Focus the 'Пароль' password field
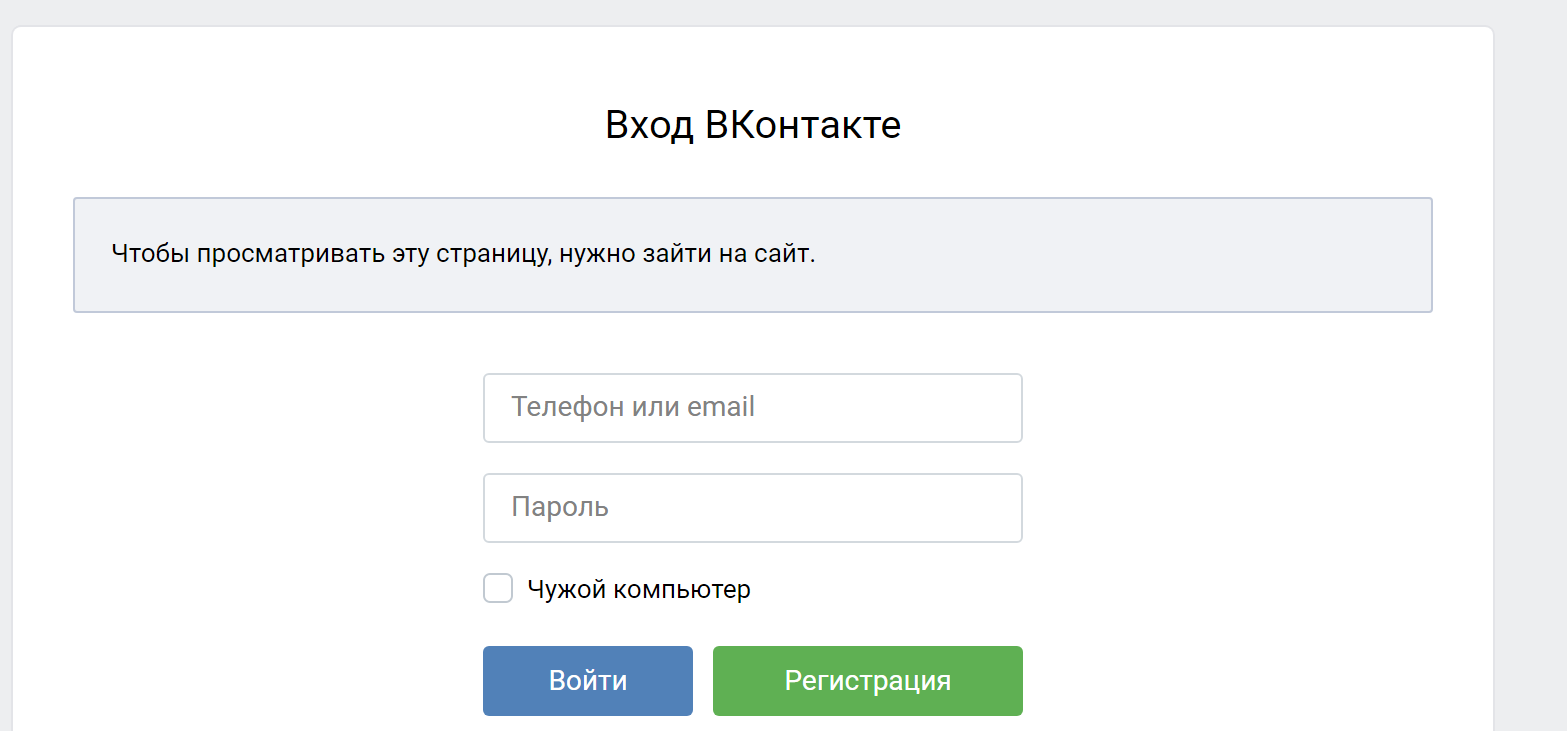This screenshot has height=731, width=1567. (x=752, y=508)
